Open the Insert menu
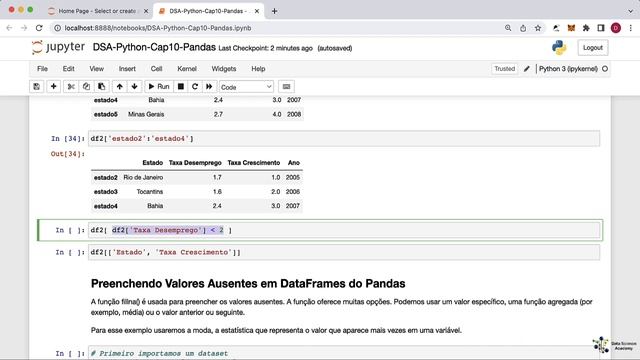Image resolution: width=640 pixels, height=360 pixels. pyautogui.click(x=127, y=69)
